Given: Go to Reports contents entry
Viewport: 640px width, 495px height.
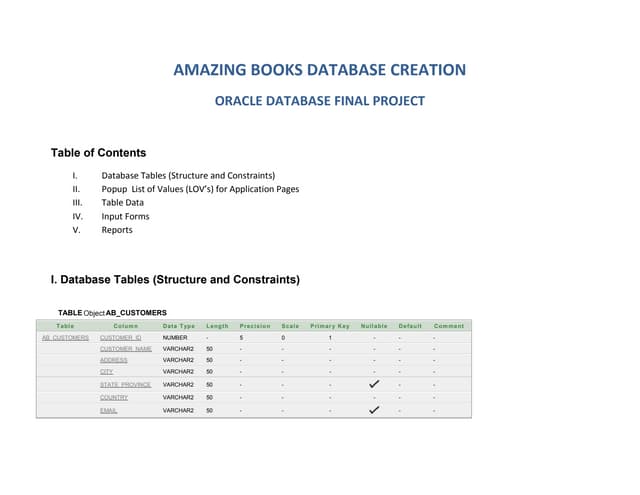Looking at the screenshot, I should pos(117,230).
